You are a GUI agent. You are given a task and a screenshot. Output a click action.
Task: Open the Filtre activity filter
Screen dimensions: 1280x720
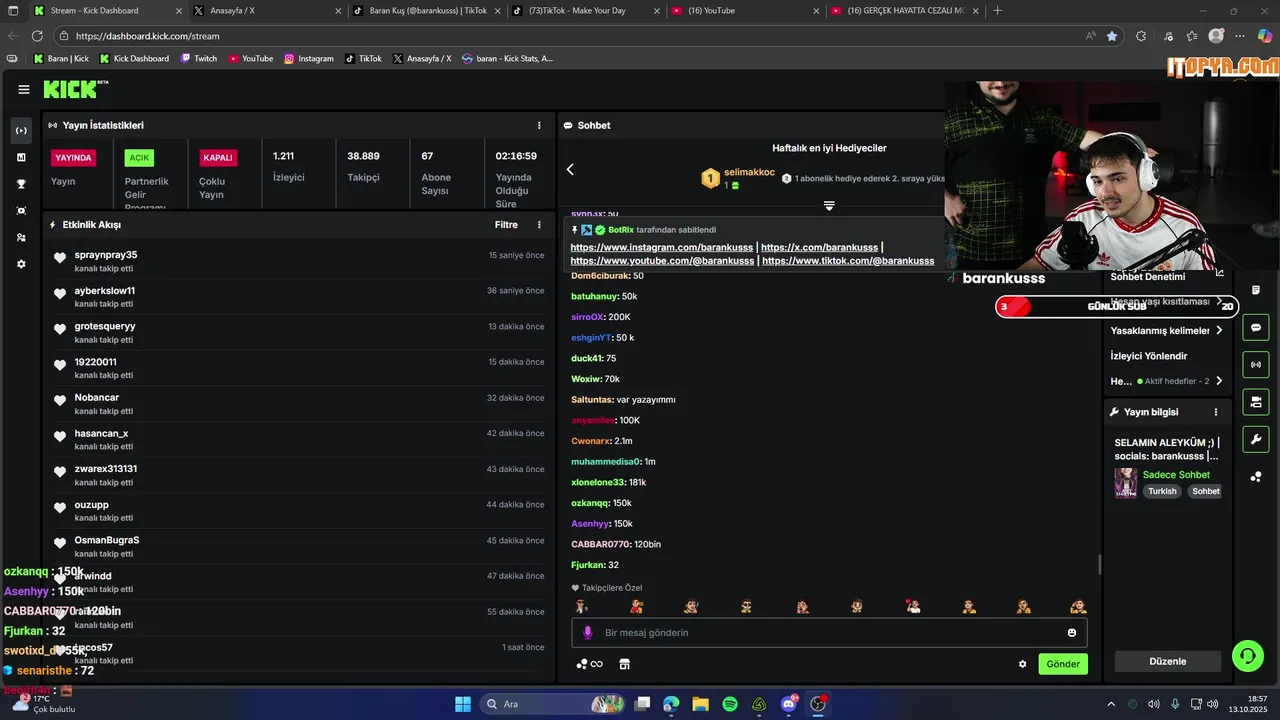(506, 225)
